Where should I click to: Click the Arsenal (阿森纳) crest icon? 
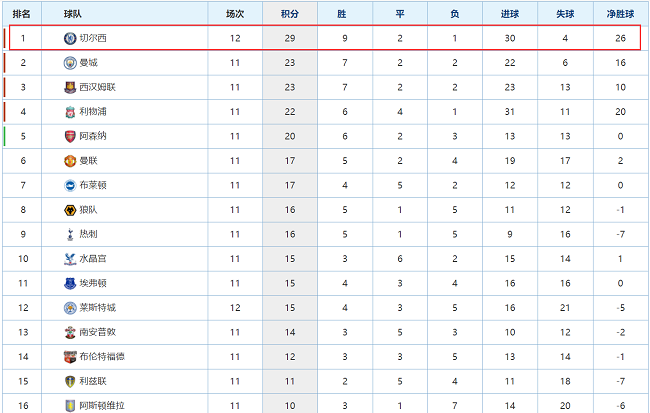tap(70, 136)
